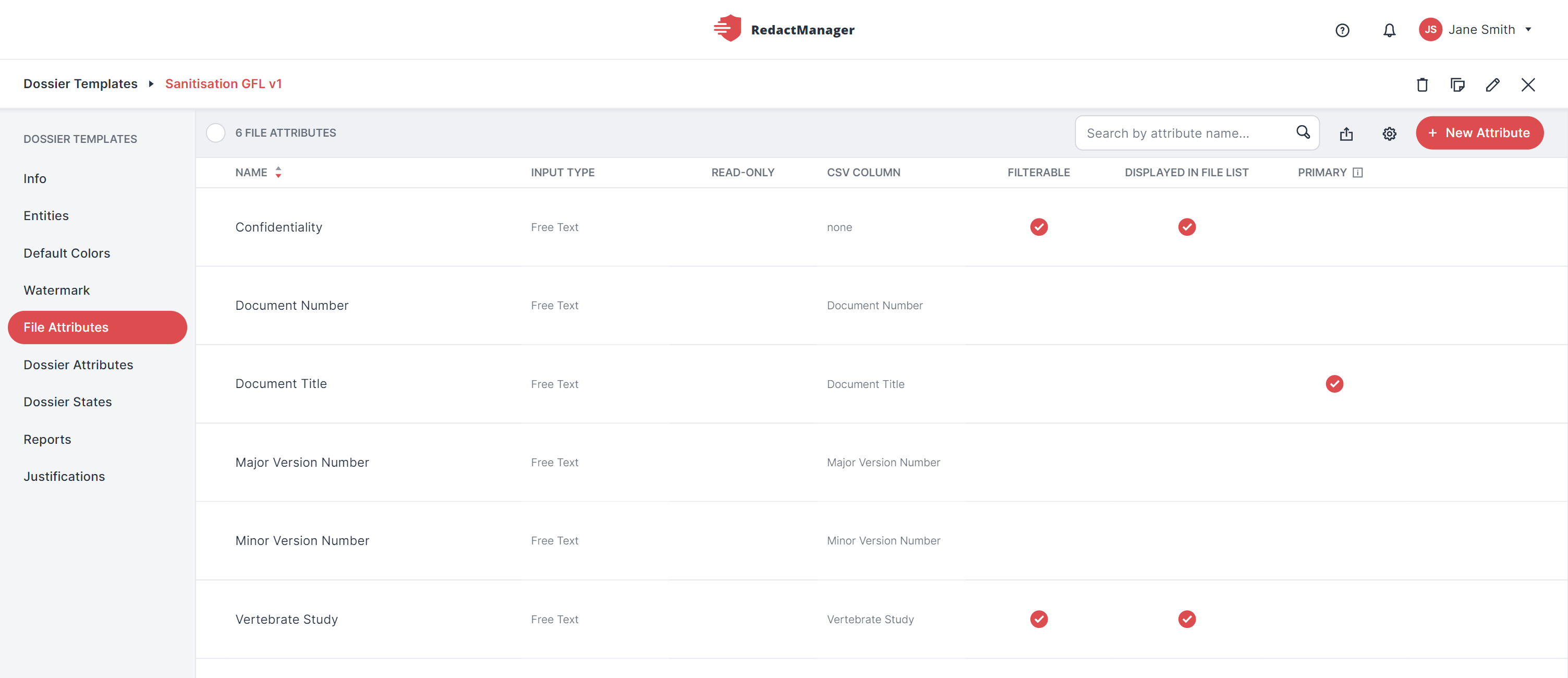The height and width of the screenshot is (678, 1568).
Task: Open the Dossier Attributes section
Action: coord(78,365)
